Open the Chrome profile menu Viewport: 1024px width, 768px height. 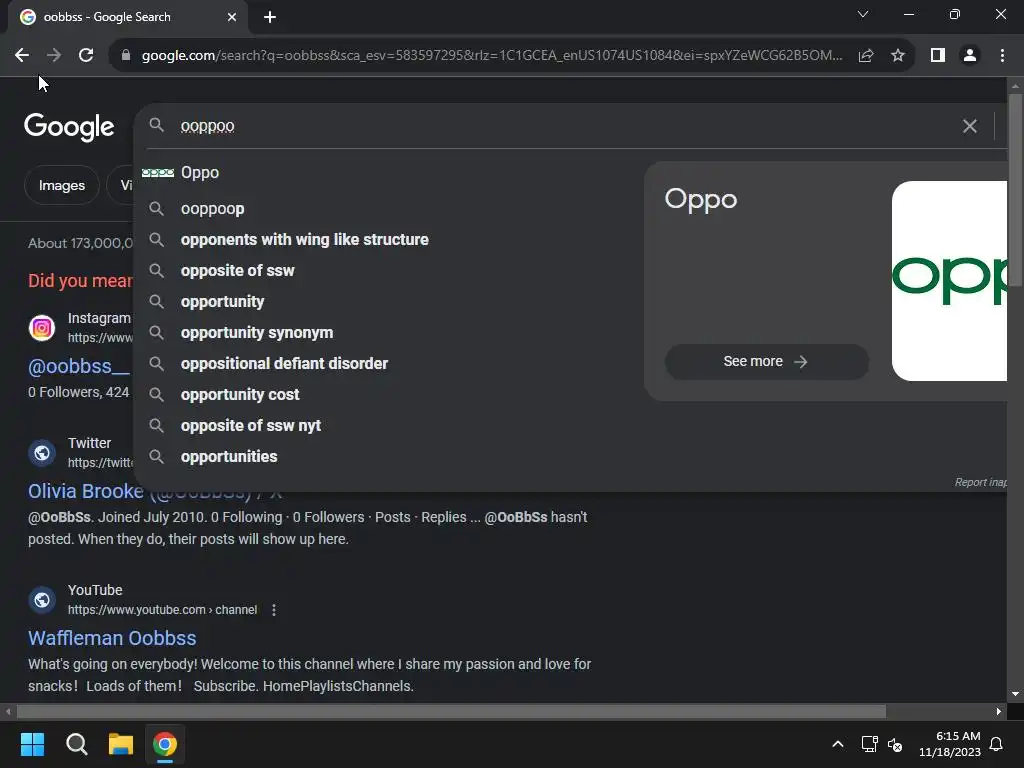point(970,56)
